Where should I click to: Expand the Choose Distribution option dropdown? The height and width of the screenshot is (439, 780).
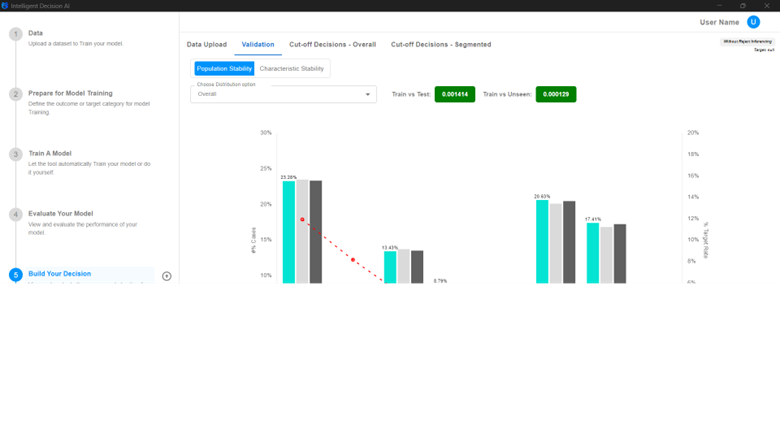283,94
